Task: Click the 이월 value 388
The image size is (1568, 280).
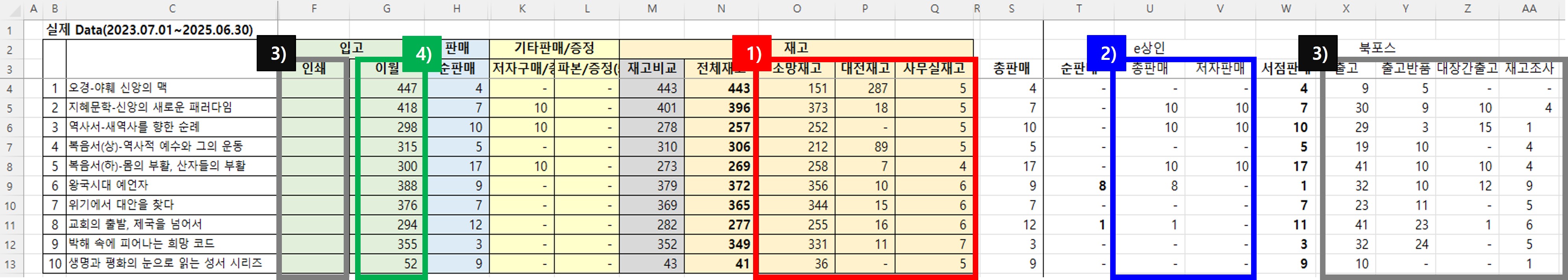Action: tap(388, 185)
